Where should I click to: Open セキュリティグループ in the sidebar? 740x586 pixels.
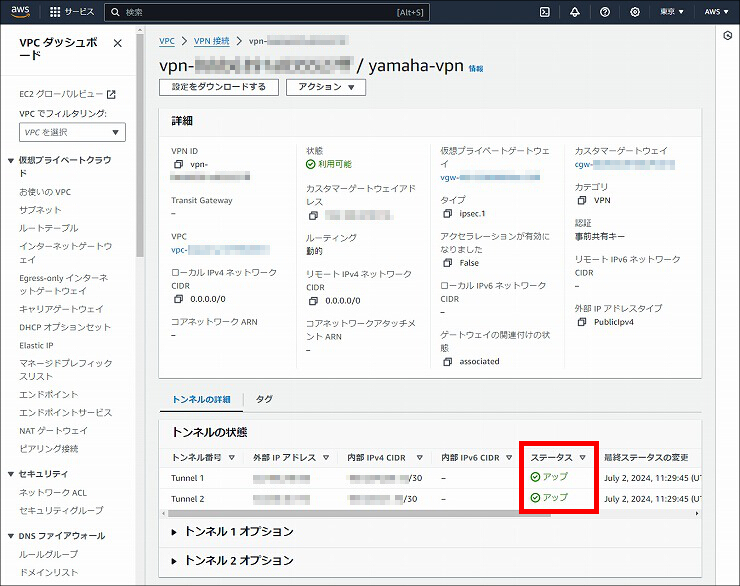tap(61, 510)
